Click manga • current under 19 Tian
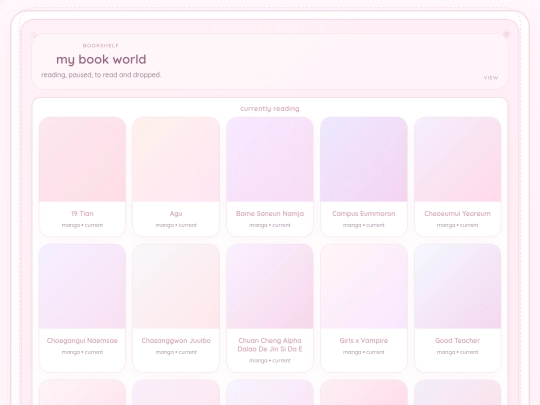Screen dimensions: 540x405 pyautogui.click(x=82, y=225)
